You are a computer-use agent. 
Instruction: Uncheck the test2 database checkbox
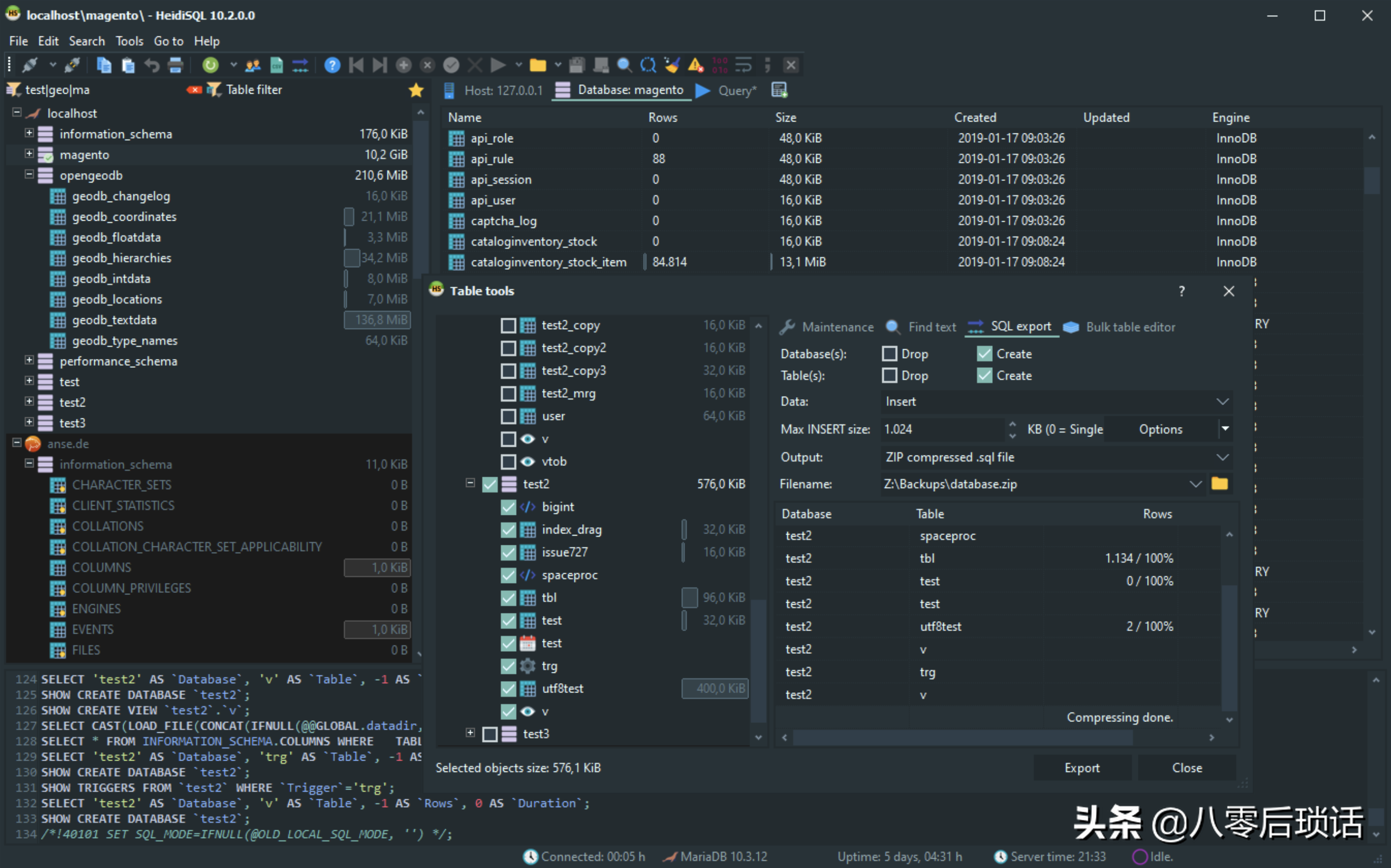(489, 485)
